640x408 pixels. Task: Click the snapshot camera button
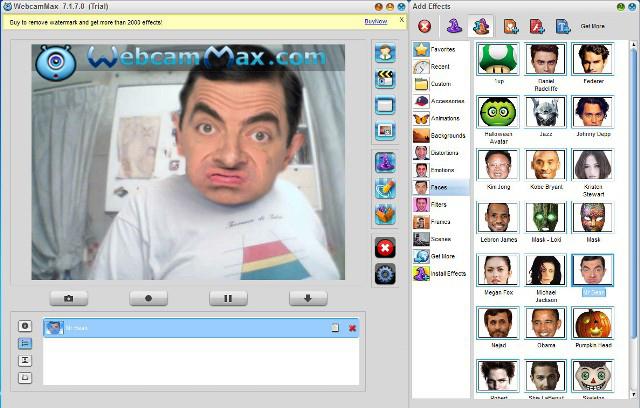click(x=69, y=298)
